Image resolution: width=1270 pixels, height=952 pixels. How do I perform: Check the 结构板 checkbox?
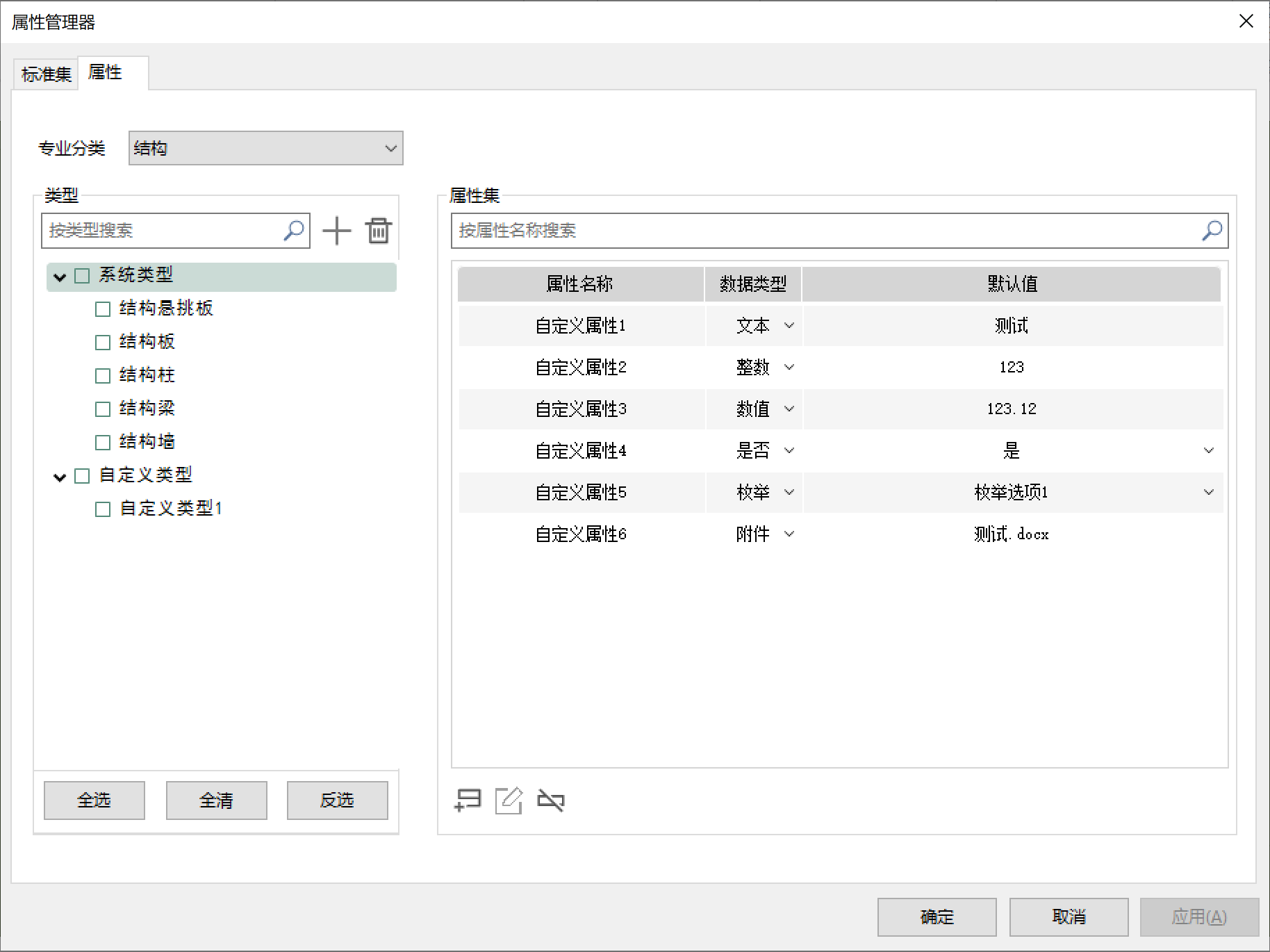coord(103,343)
